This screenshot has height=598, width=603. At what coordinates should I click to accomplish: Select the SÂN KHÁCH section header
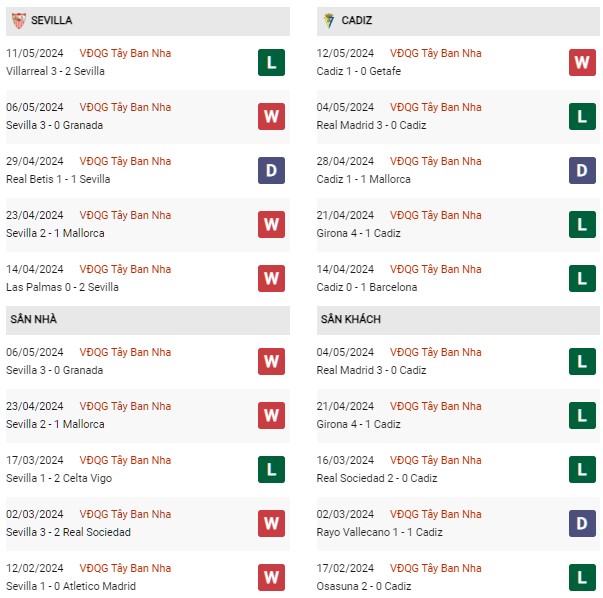[458, 320]
